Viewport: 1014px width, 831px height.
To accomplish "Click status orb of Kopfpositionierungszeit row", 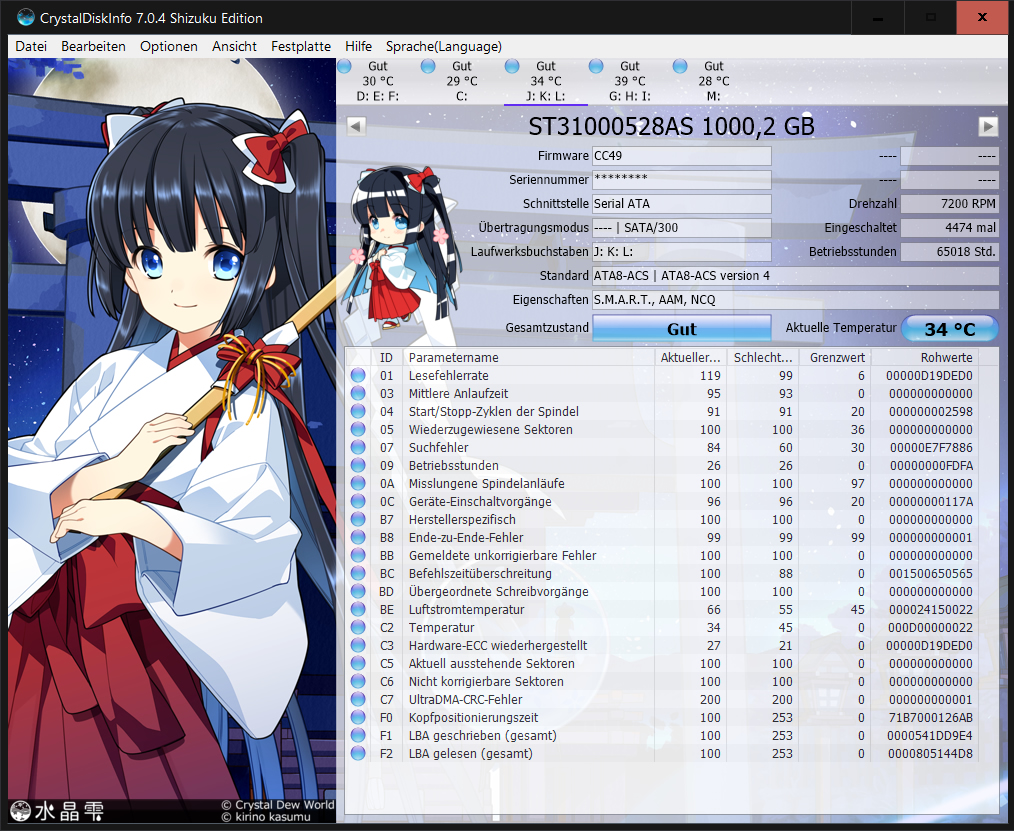I will click(x=358, y=717).
